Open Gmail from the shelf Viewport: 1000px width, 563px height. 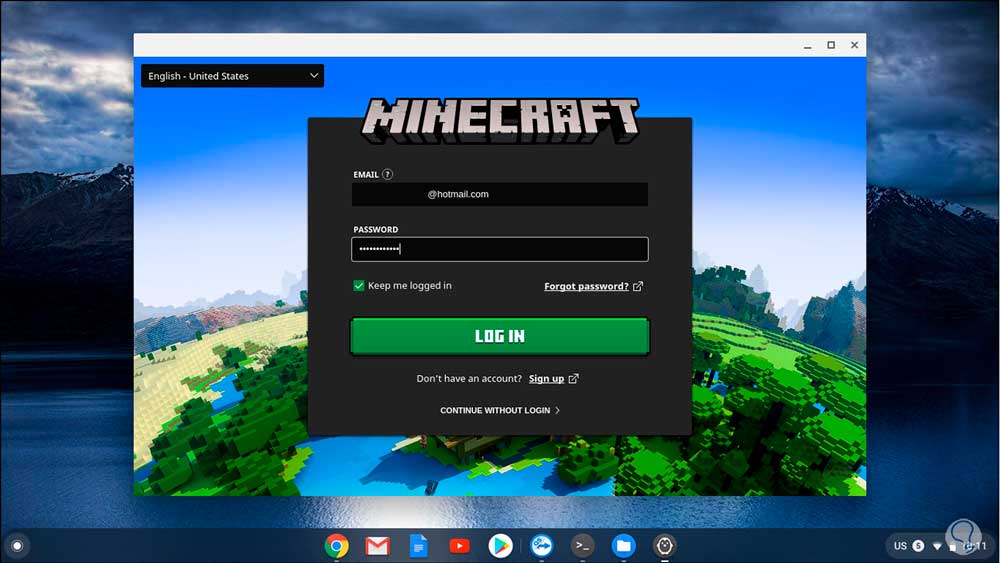[x=378, y=546]
